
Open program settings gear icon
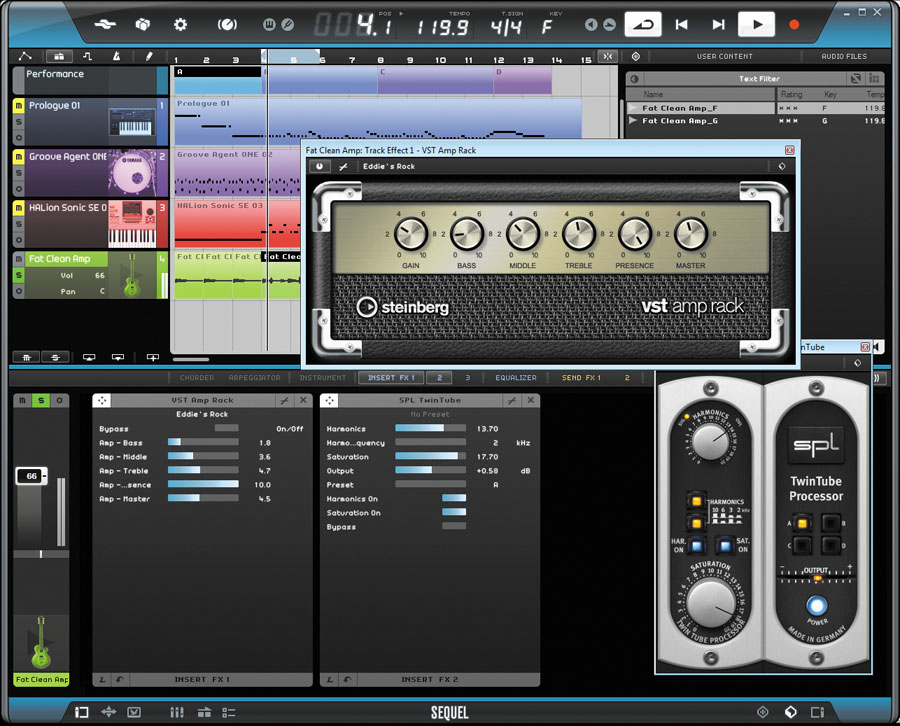pyautogui.click(x=180, y=24)
